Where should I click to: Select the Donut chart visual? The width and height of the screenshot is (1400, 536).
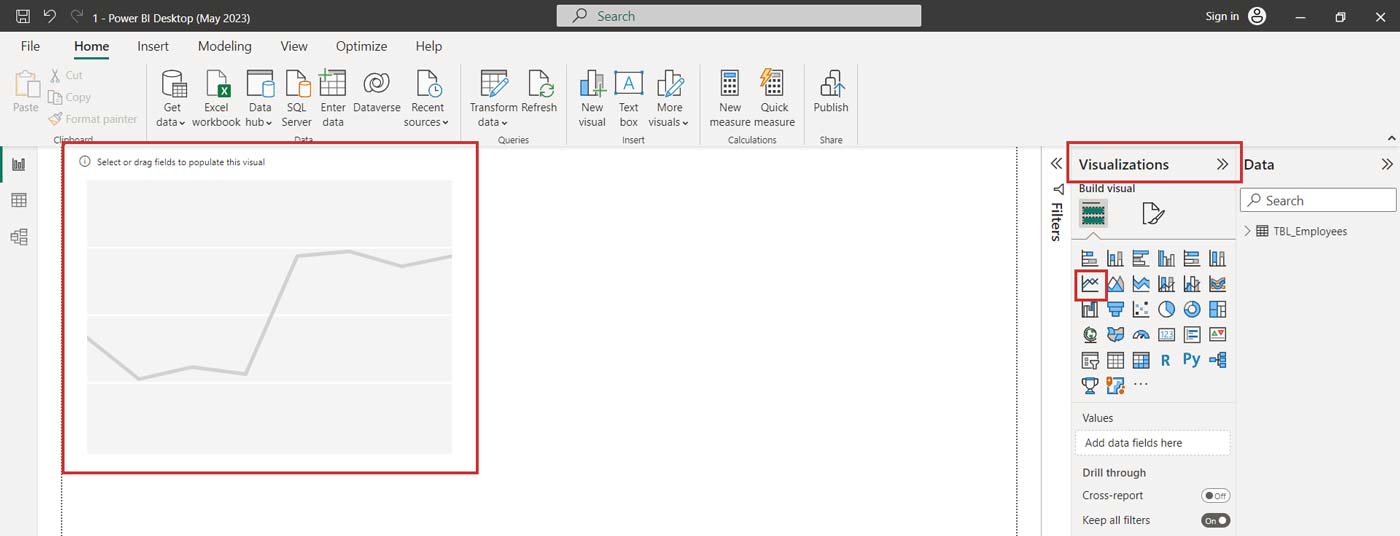[x=1192, y=309]
